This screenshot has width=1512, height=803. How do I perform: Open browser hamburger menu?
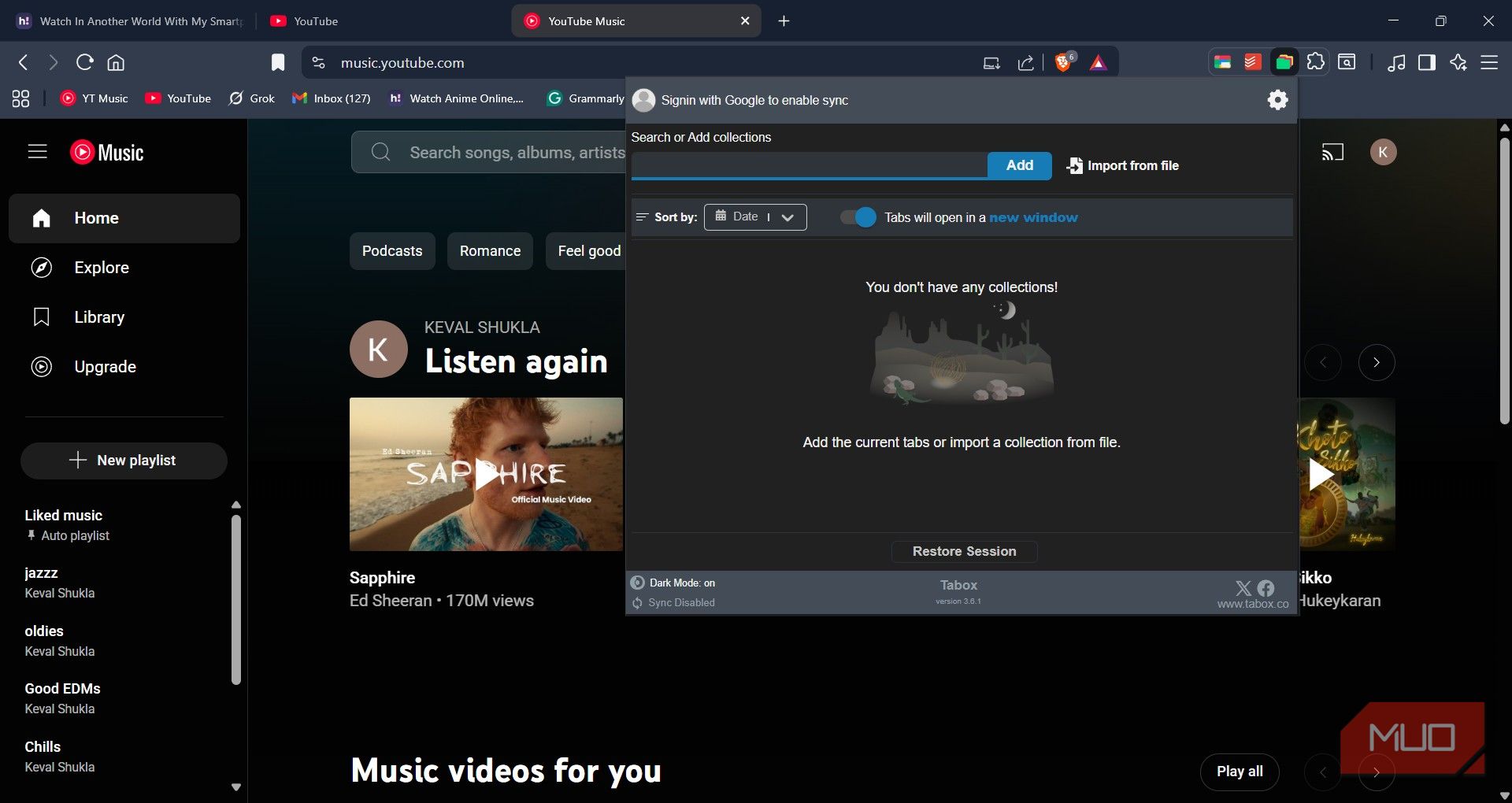[1489, 62]
